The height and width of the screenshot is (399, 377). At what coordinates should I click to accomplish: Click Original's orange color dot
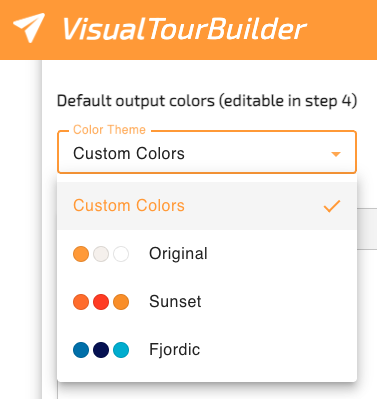click(x=81, y=254)
